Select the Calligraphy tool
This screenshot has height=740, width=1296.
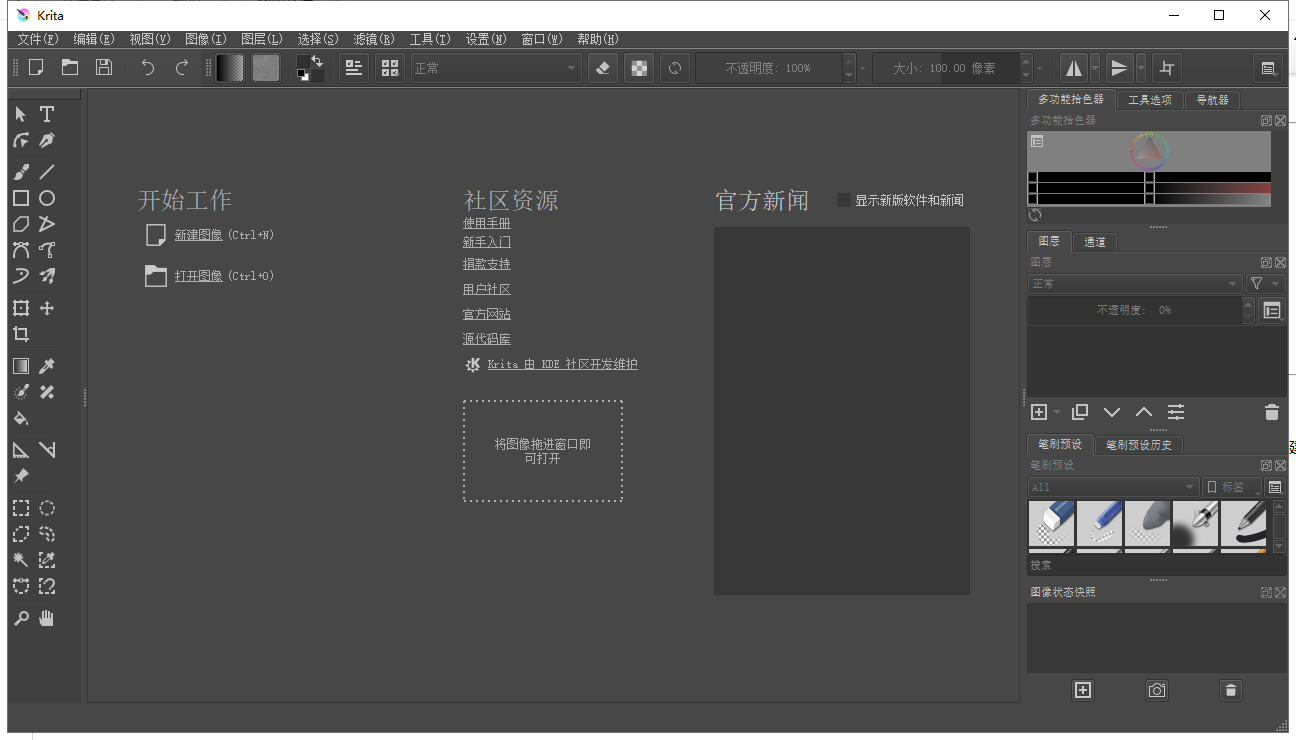(47, 141)
